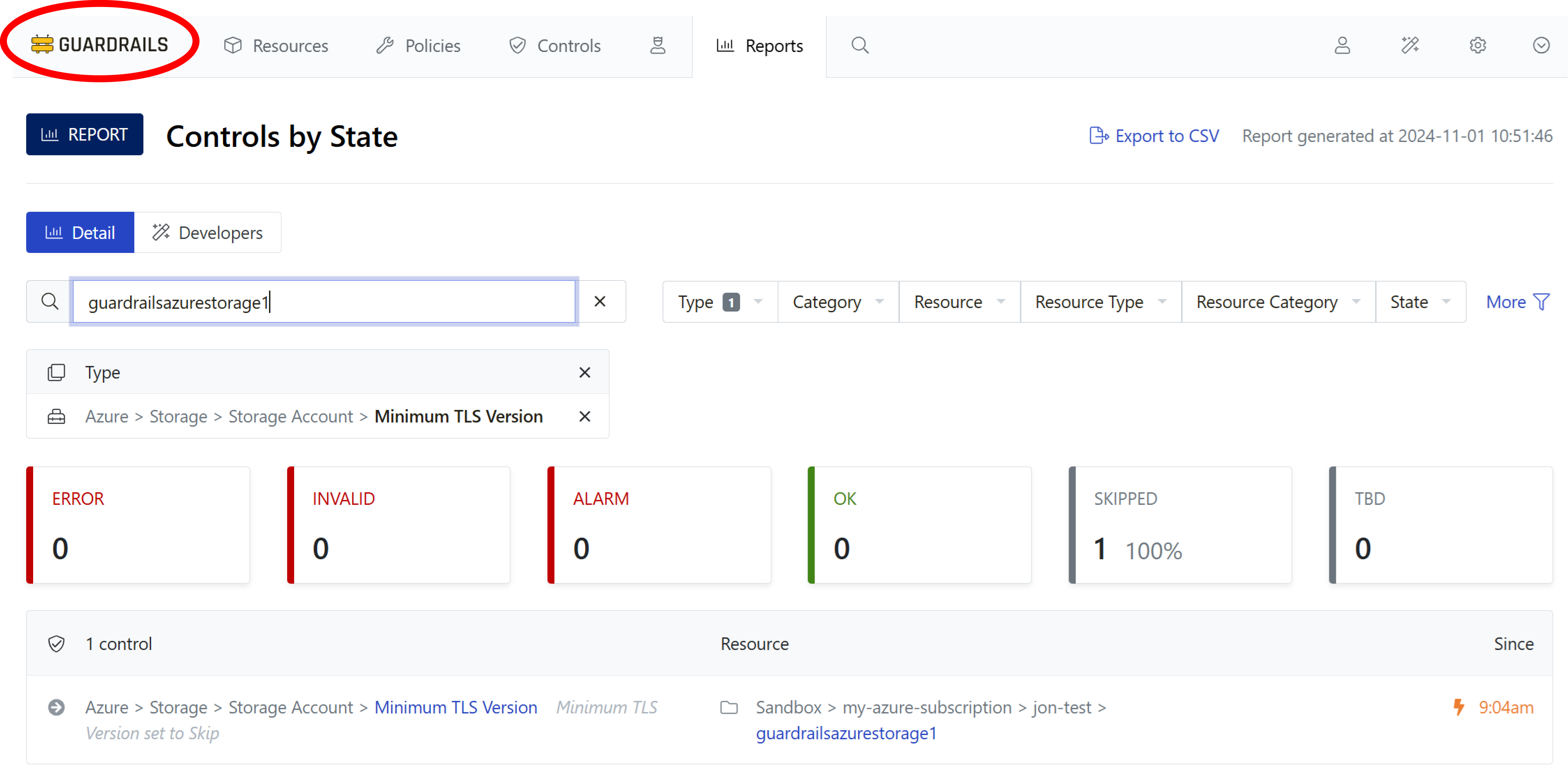
Task: Open the user profile icon
Action: click(x=1342, y=46)
